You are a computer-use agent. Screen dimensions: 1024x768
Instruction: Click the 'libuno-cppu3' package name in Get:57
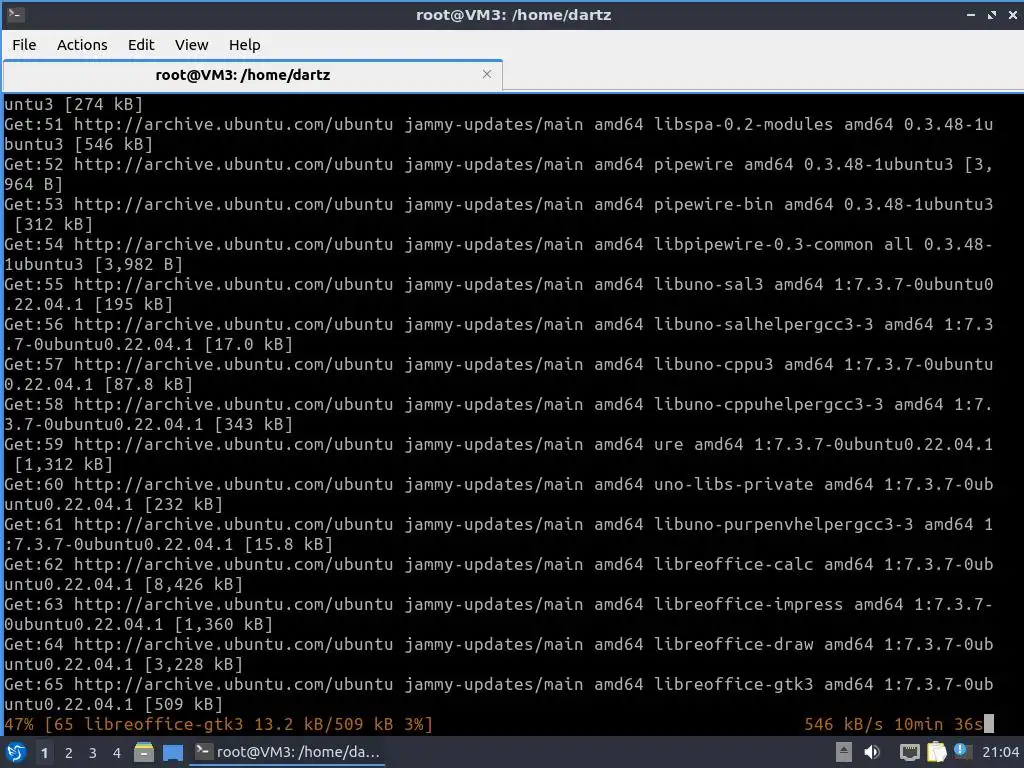pyautogui.click(x=714, y=364)
